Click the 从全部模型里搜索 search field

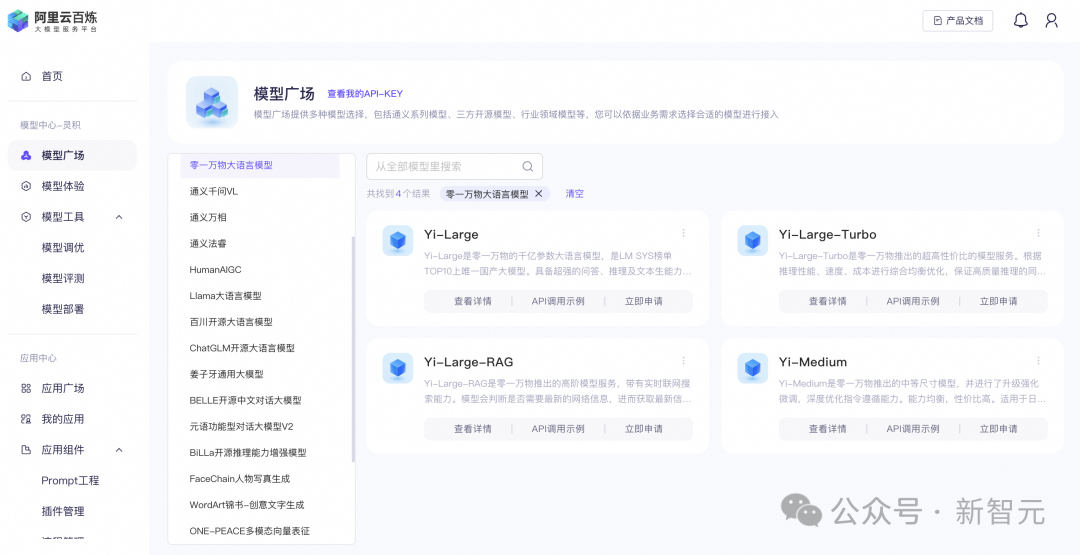point(455,166)
